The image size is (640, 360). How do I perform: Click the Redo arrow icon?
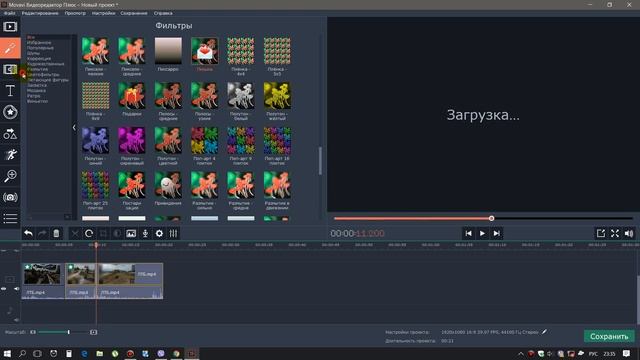click(42, 233)
